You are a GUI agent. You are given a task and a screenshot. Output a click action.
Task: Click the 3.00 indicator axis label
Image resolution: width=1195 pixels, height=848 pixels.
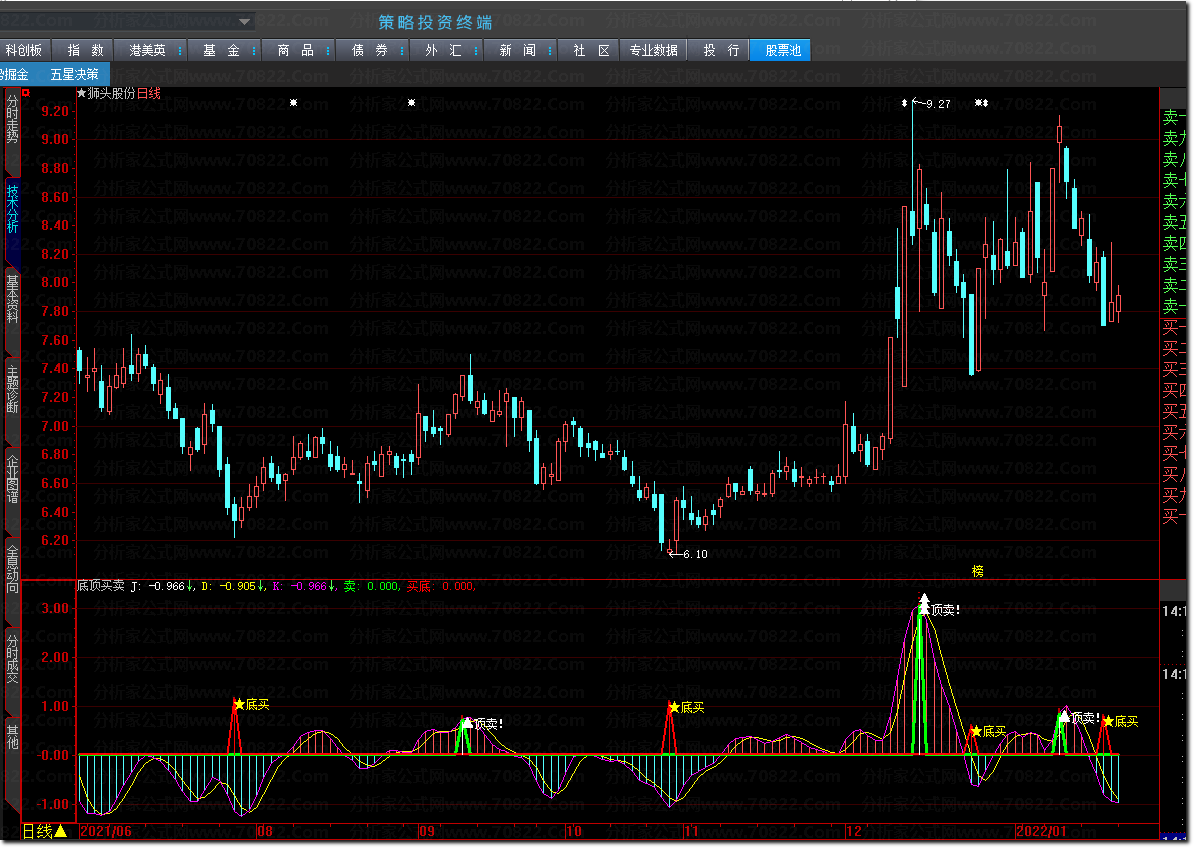point(55,608)
